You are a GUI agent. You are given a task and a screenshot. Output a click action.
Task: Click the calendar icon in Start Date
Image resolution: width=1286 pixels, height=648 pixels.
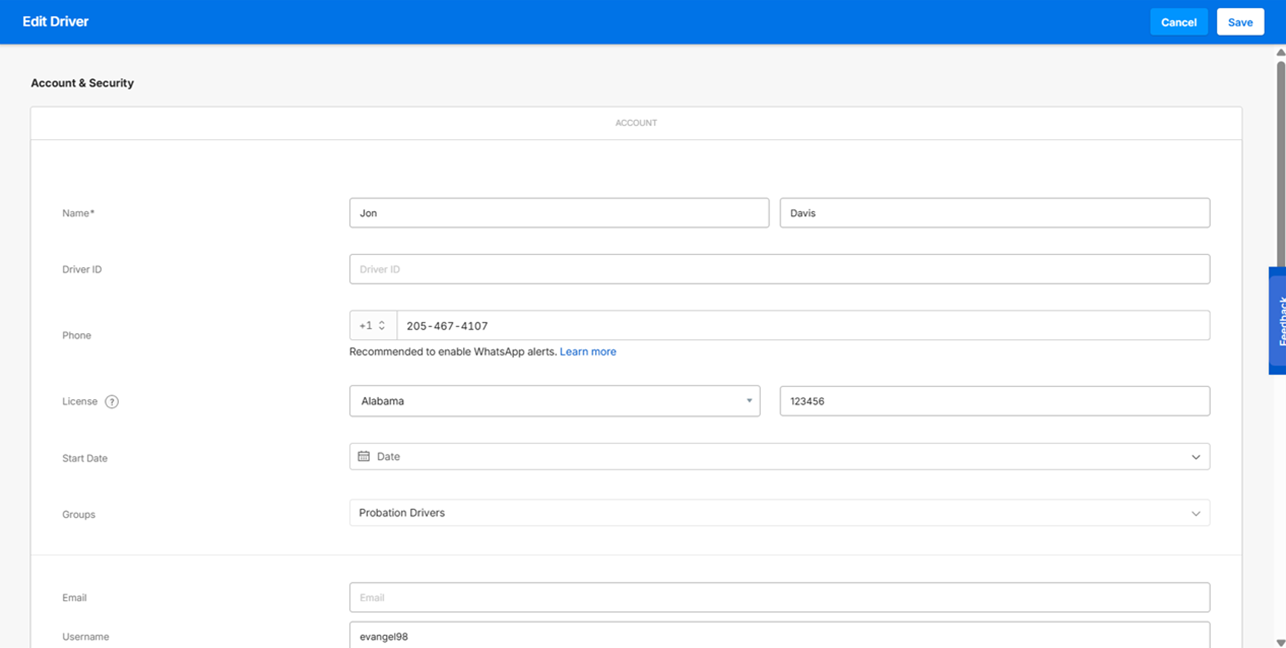364,457
